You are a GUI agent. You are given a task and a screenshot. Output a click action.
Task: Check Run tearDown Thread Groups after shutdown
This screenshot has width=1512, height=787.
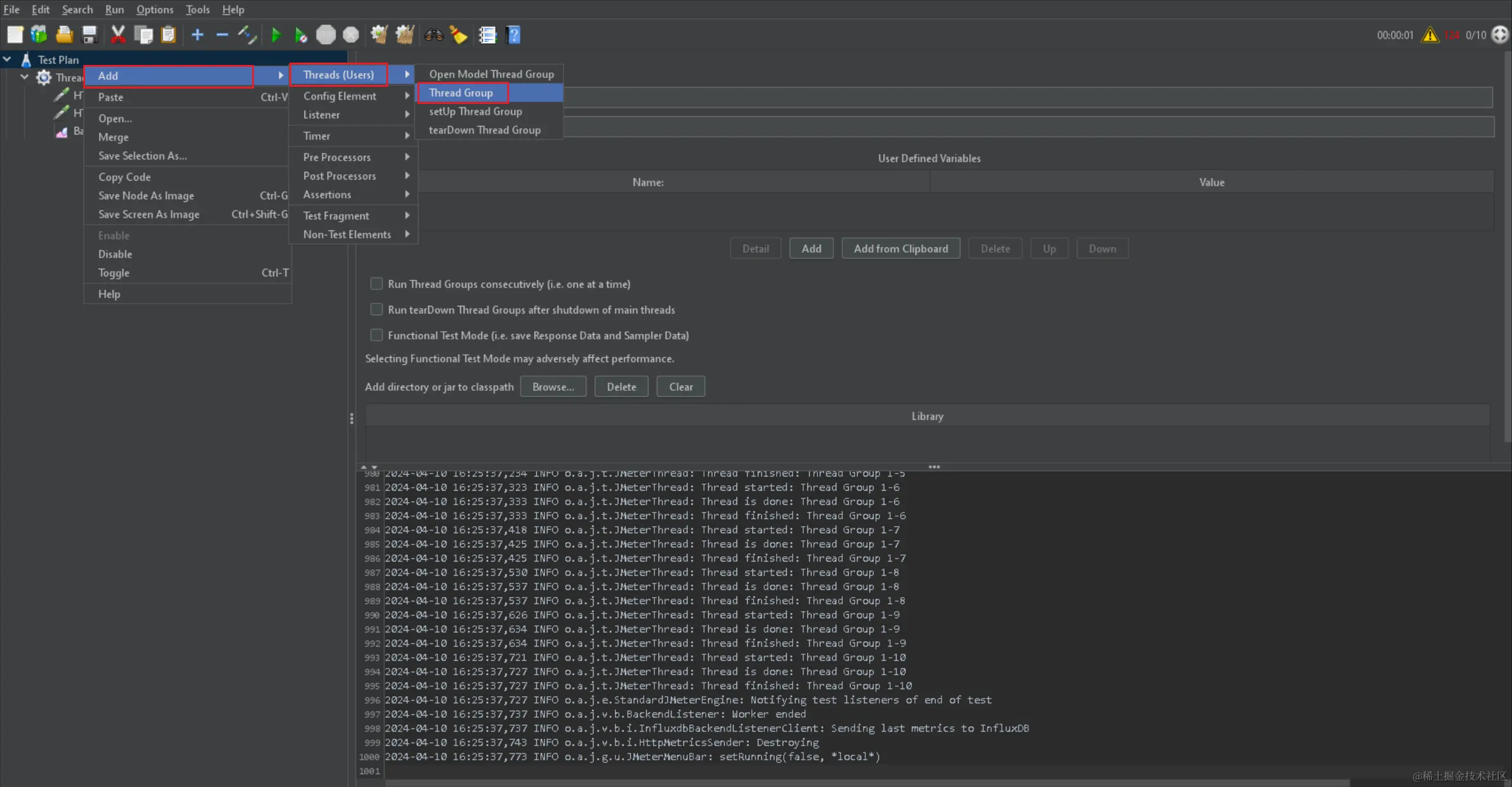(376, 309)
